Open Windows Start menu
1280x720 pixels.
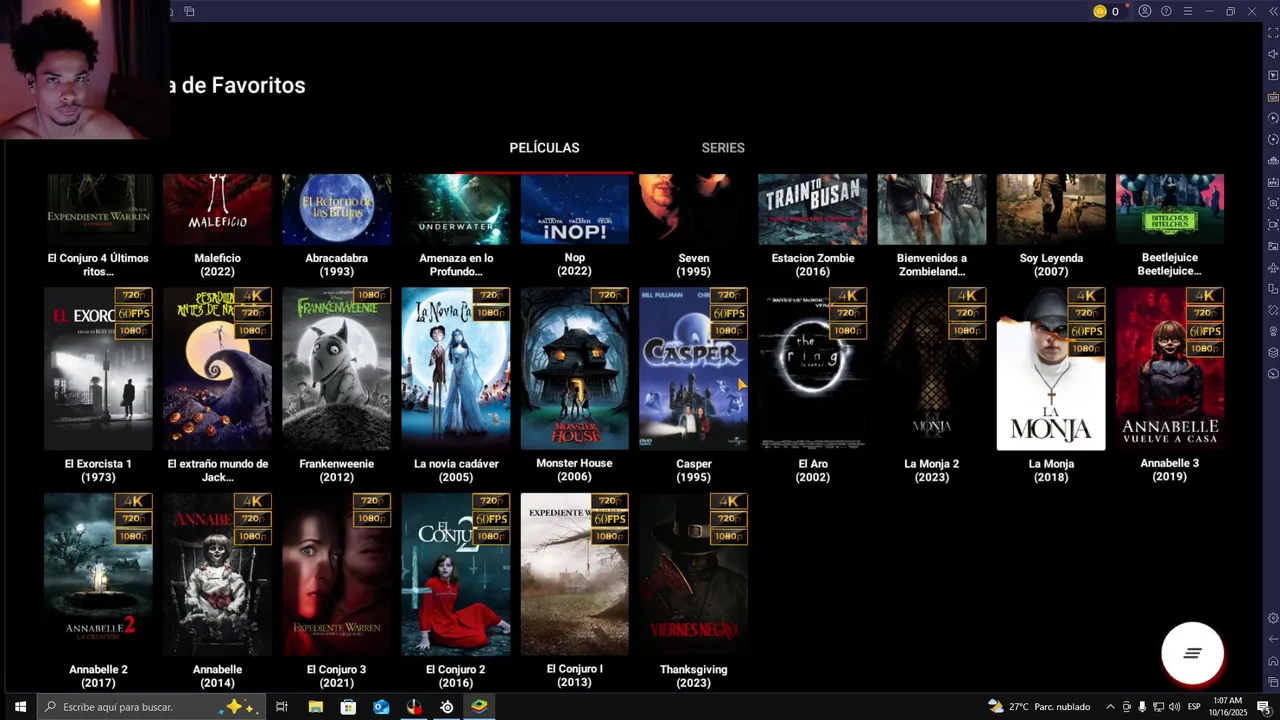[20, 707]
